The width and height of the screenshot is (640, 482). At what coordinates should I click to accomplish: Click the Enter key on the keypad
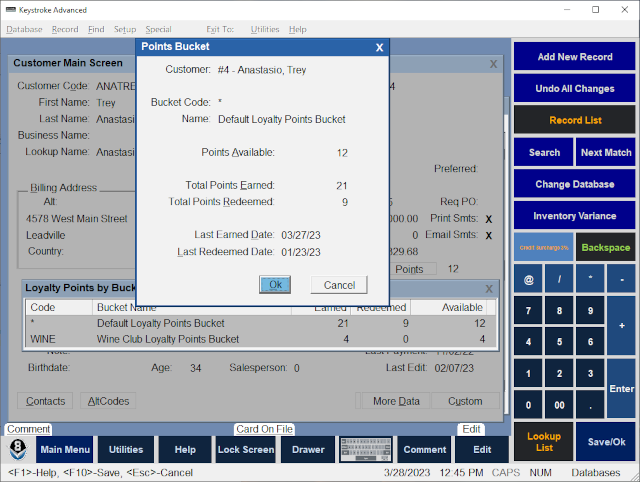click(x=621, y=389)
